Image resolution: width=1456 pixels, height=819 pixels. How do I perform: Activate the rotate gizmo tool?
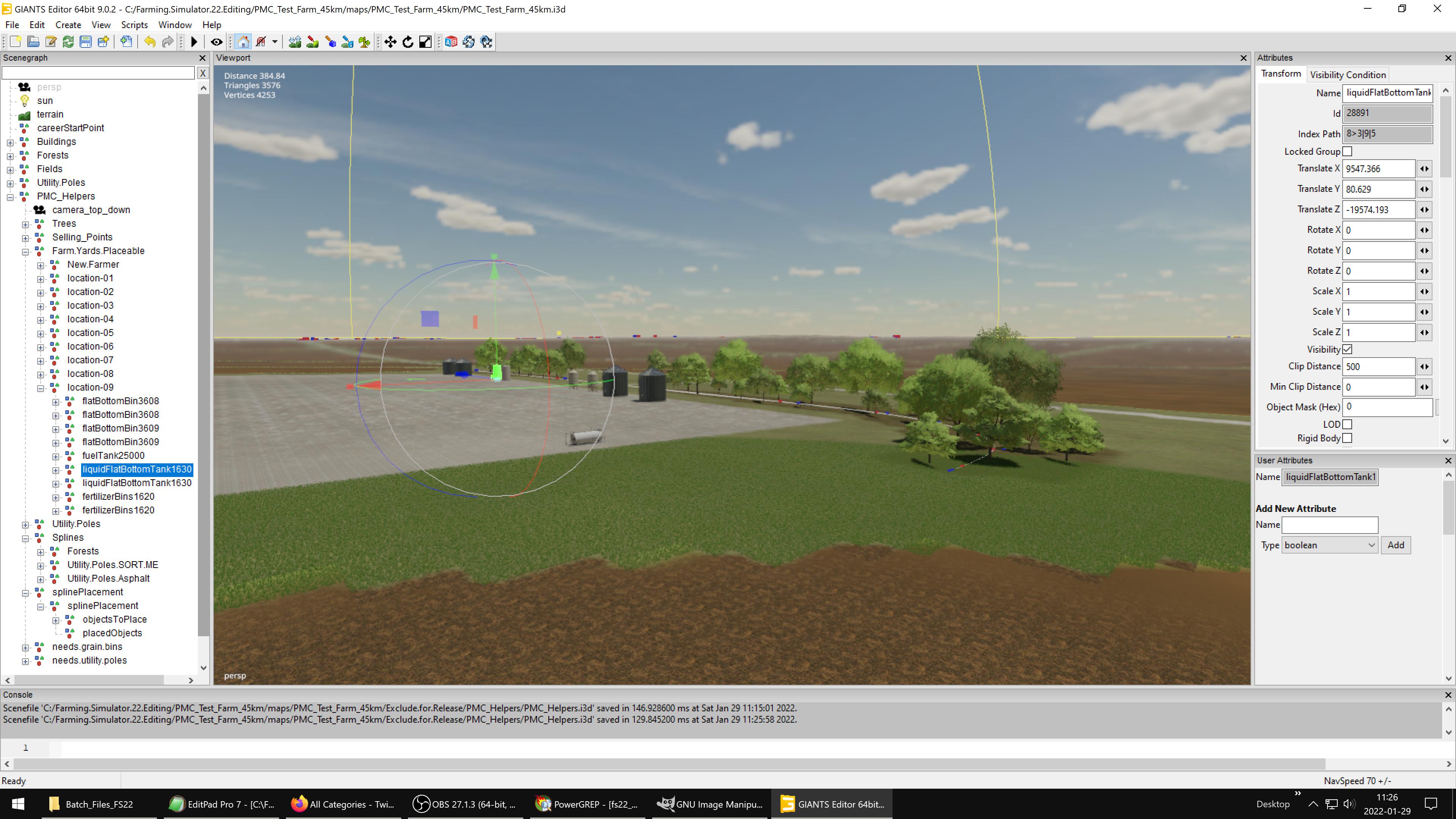[x=408, y=42]
